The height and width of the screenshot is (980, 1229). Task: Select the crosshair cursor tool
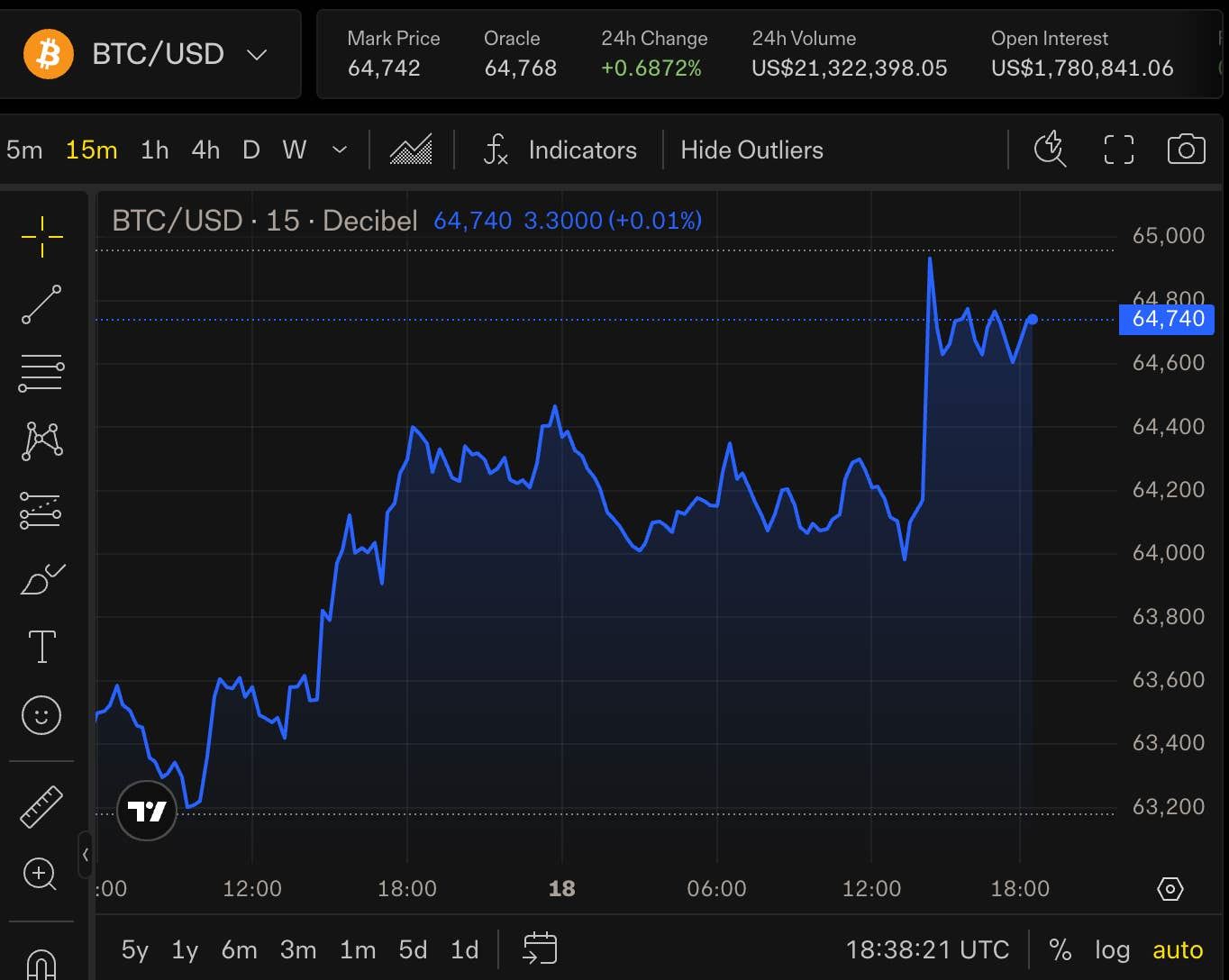[41, 237]
